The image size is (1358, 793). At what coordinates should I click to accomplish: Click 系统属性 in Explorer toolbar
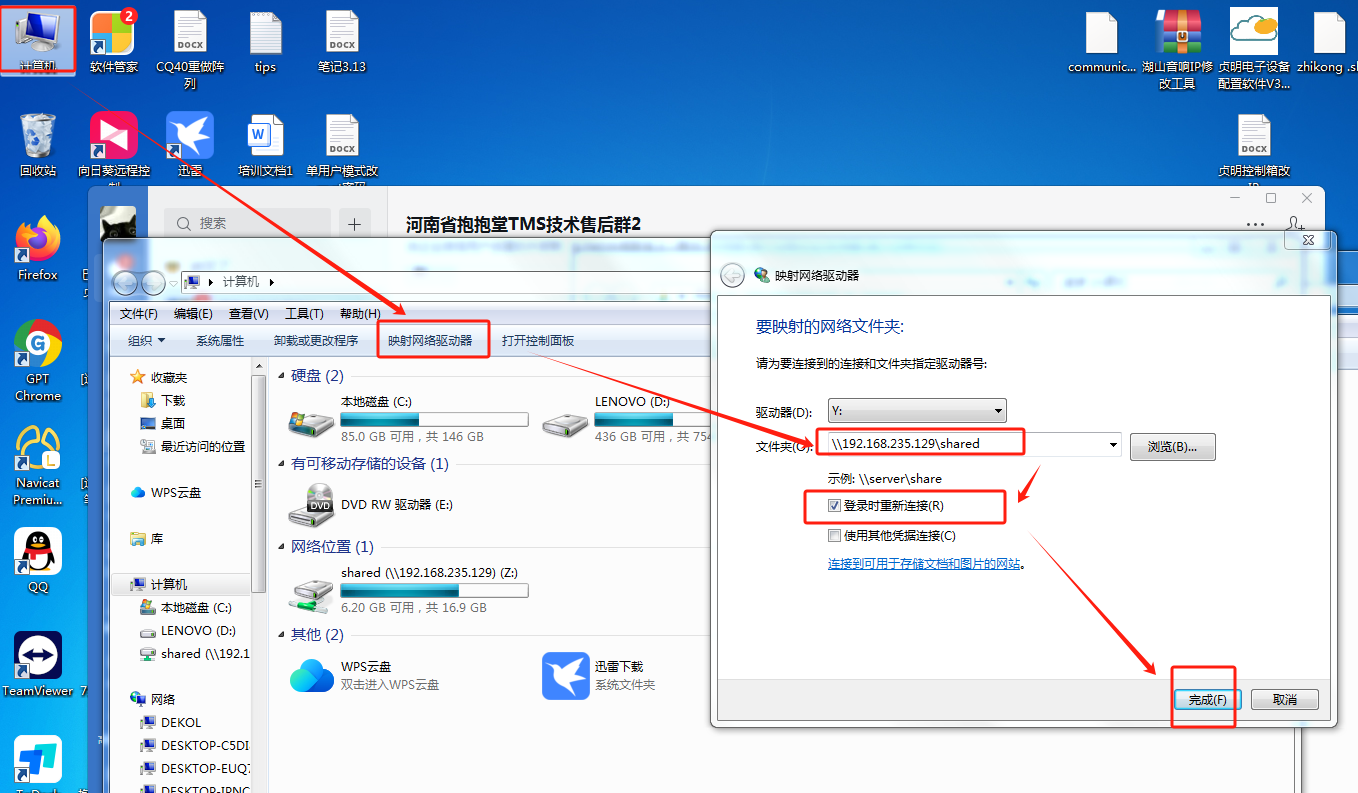click(x=220, y=341)
